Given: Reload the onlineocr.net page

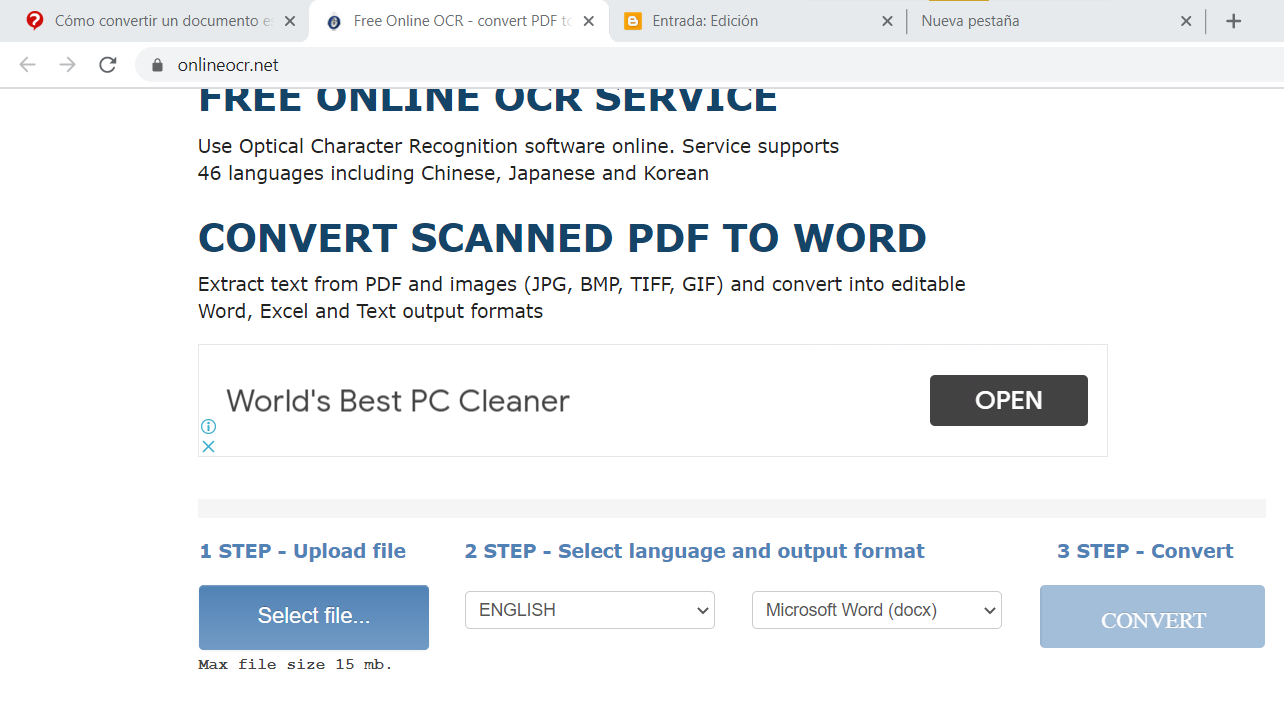Looking at the screenshot, I should [x=107, y=65].
